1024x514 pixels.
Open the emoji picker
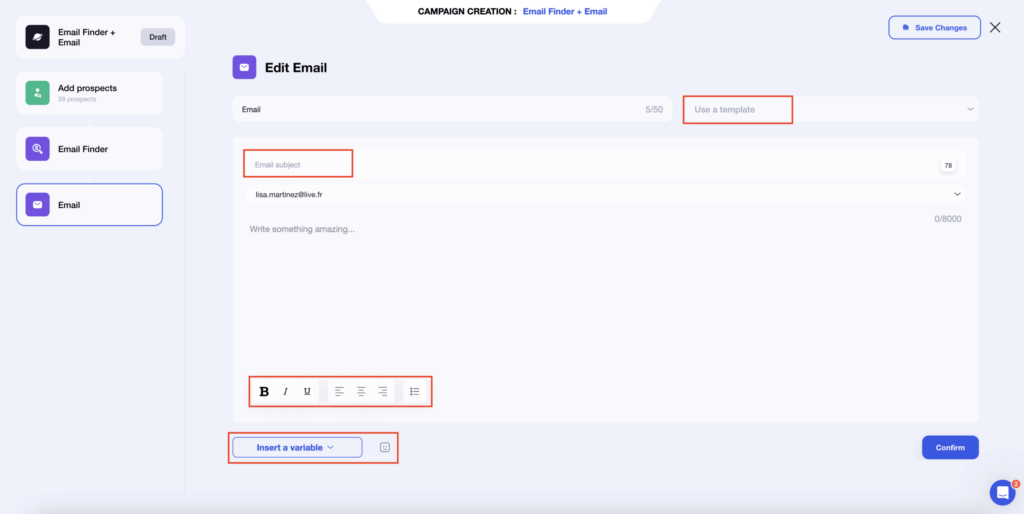pyautogui.click(x=384, y=448)
